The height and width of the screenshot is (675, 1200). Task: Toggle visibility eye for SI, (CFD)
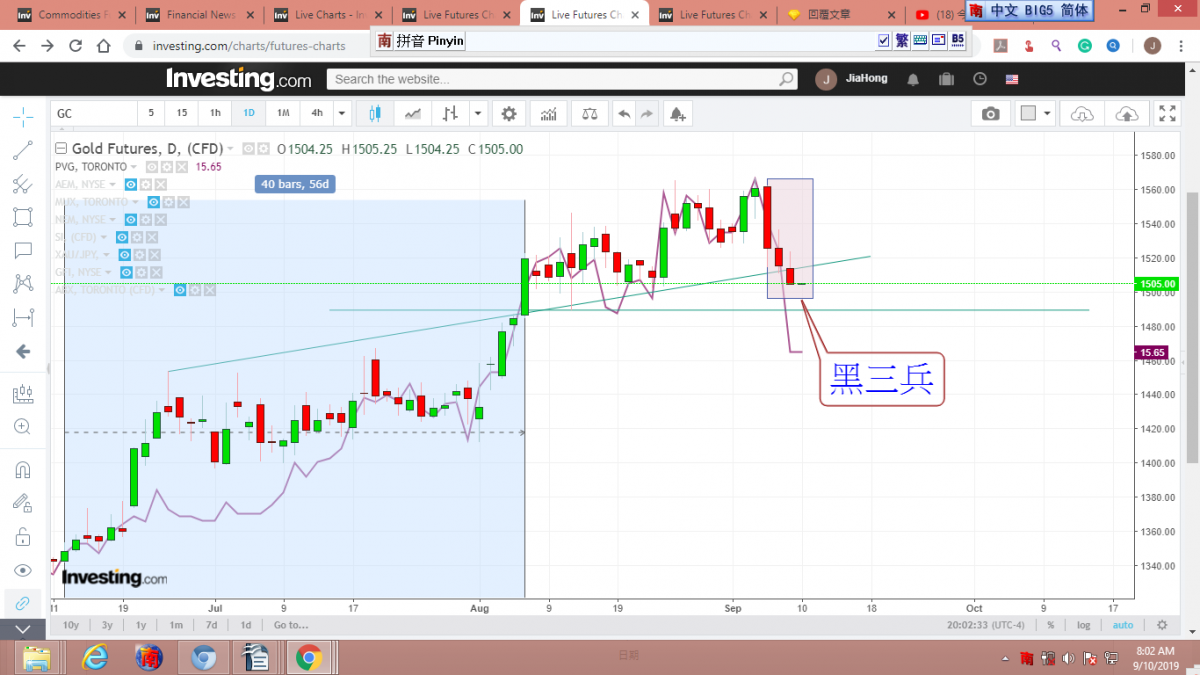coord(122,237)
